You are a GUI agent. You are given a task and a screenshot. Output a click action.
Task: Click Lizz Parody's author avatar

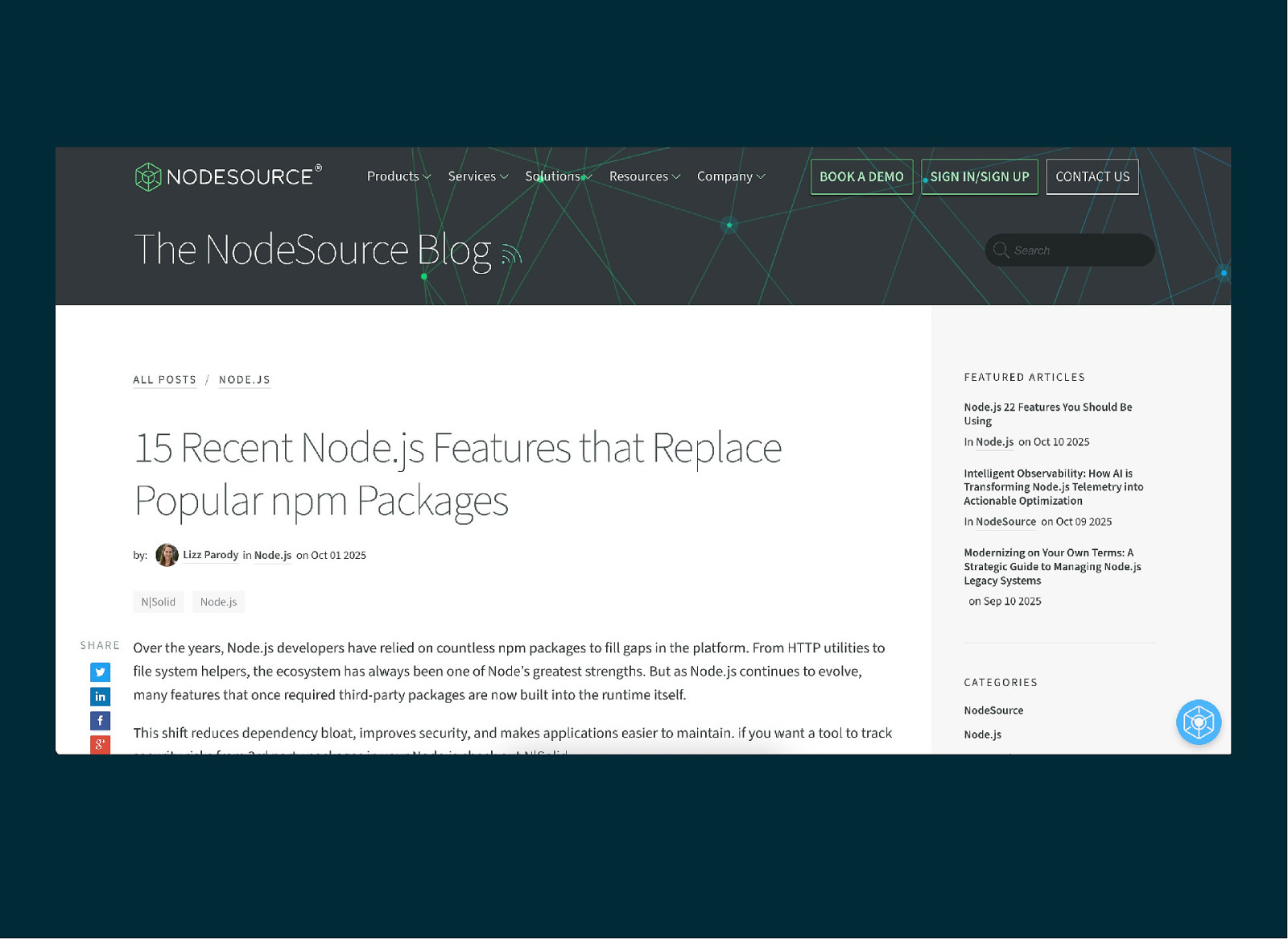click(x=167, y=555)
